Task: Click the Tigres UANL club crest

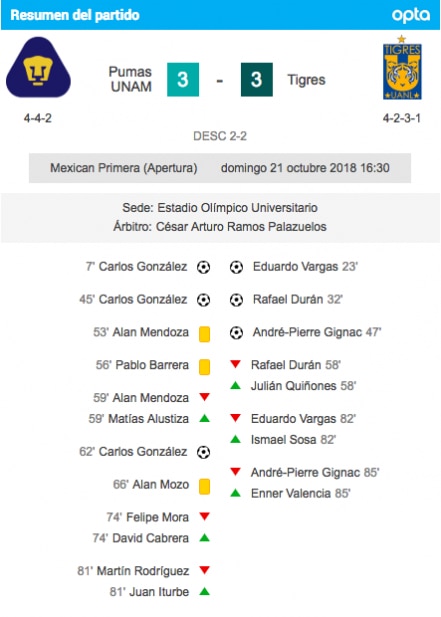Action: (402, 68)
